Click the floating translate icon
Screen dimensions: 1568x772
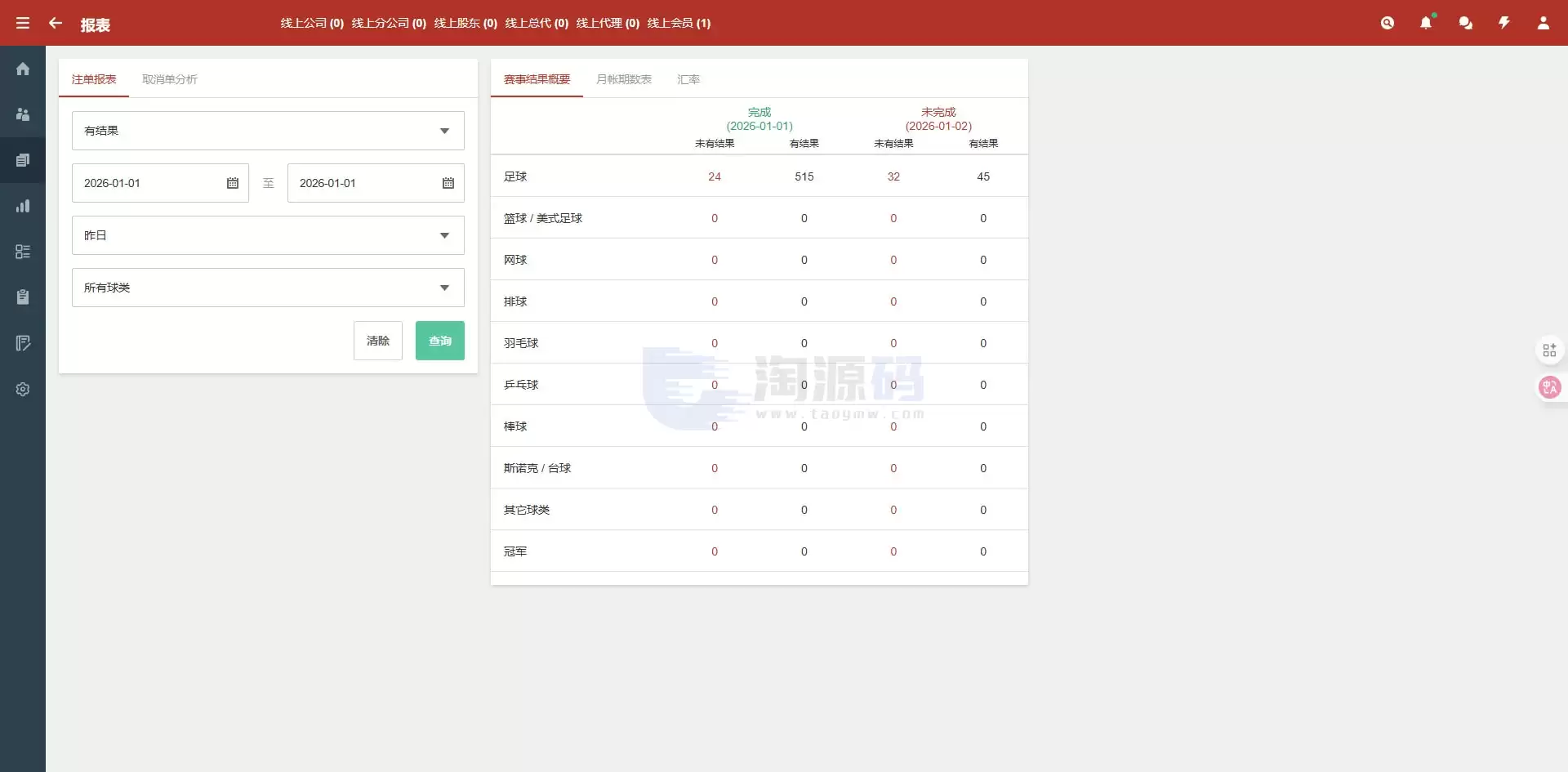pyautogui.click(x=1549, y=387)
